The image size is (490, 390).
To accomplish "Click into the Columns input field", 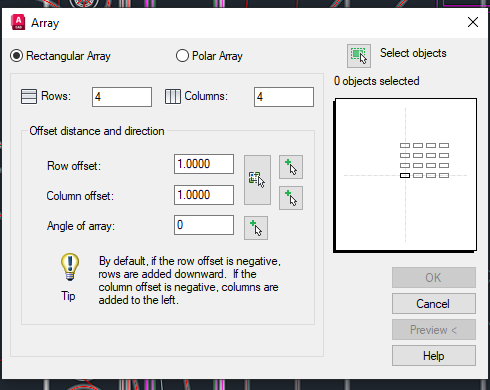I will pyautogui.click(x=284, y=97).
